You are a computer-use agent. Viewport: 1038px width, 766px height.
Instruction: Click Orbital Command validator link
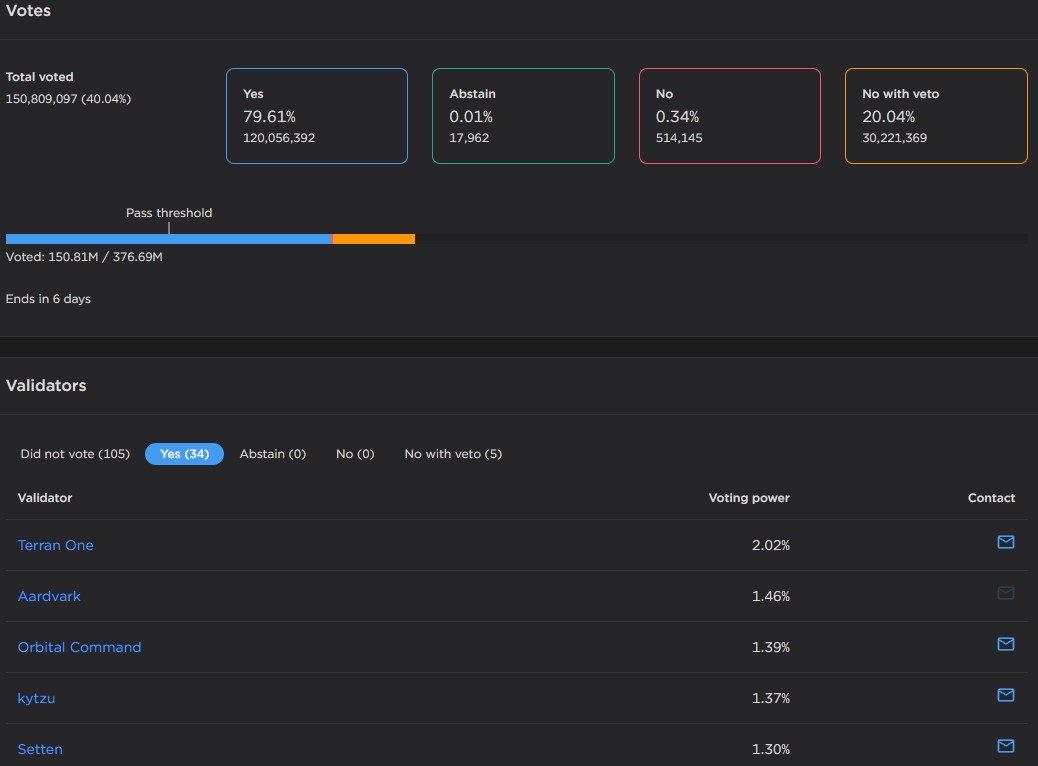(x=79, y=647)
